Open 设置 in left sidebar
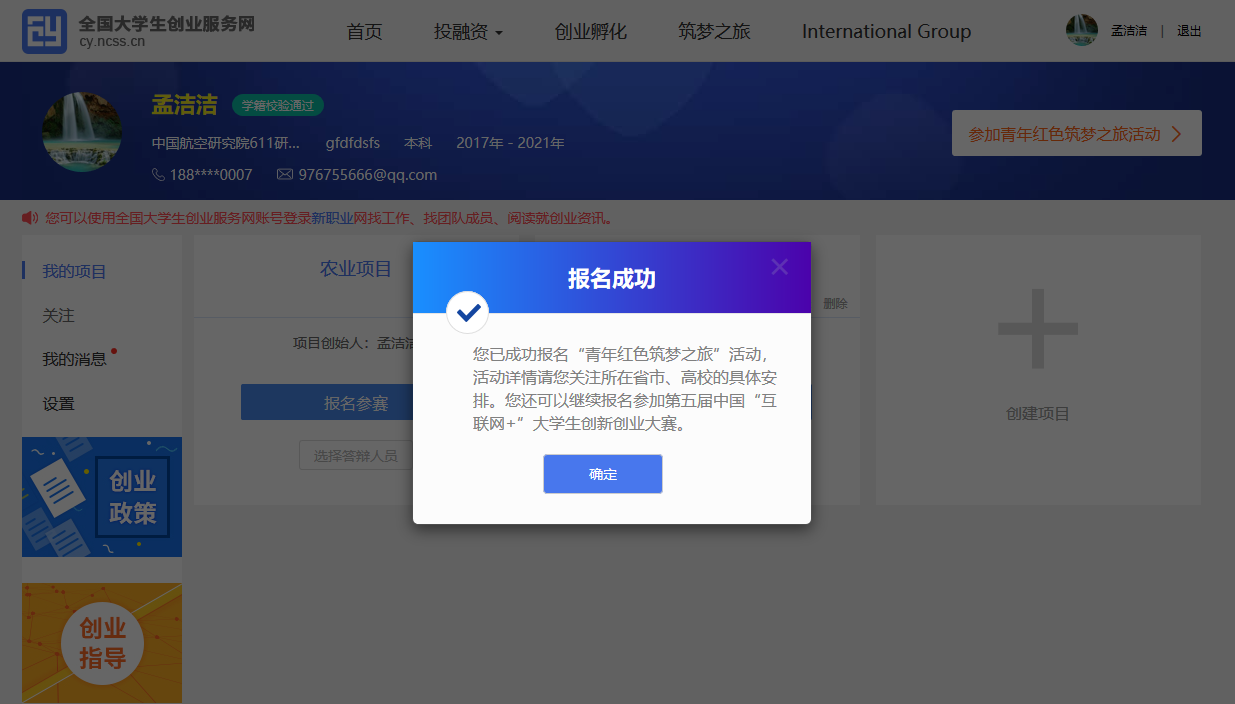 click(x=58, y=404)
